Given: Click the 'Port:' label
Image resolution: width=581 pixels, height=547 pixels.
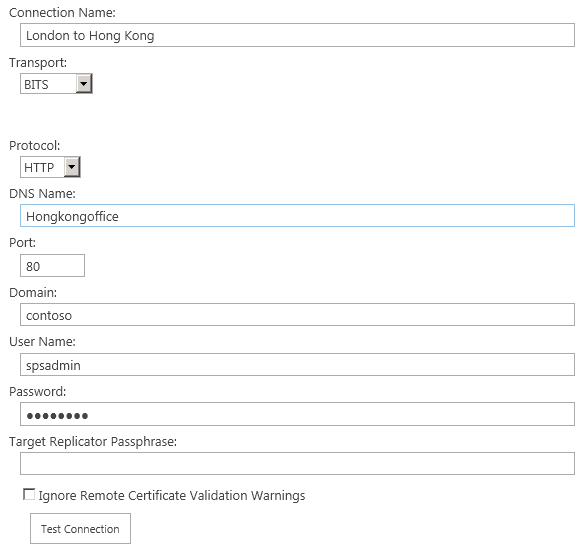Looking at the screenshot, I should coord(22,243).
